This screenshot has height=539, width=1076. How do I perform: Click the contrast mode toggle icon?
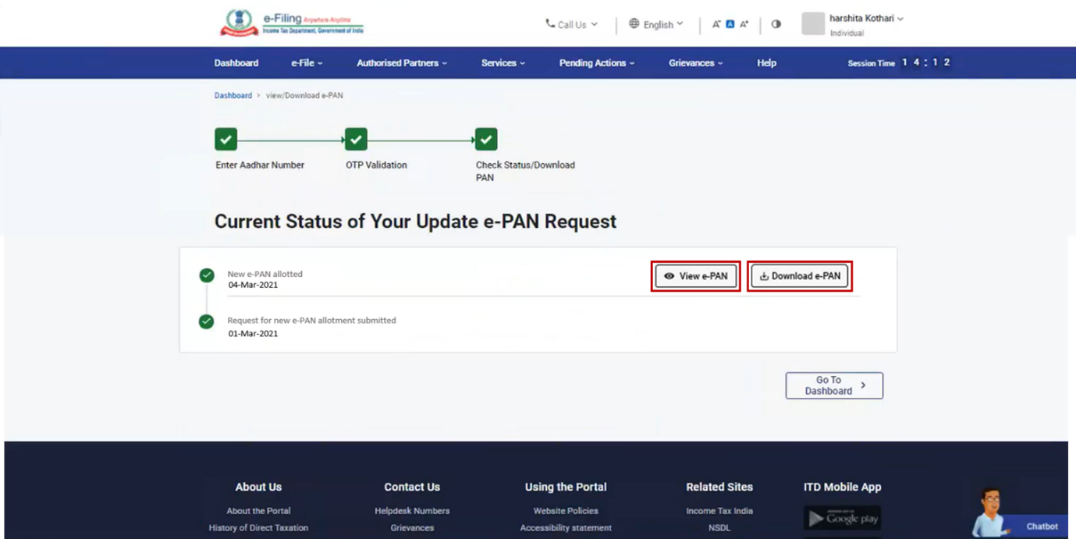tap(776, 24)
